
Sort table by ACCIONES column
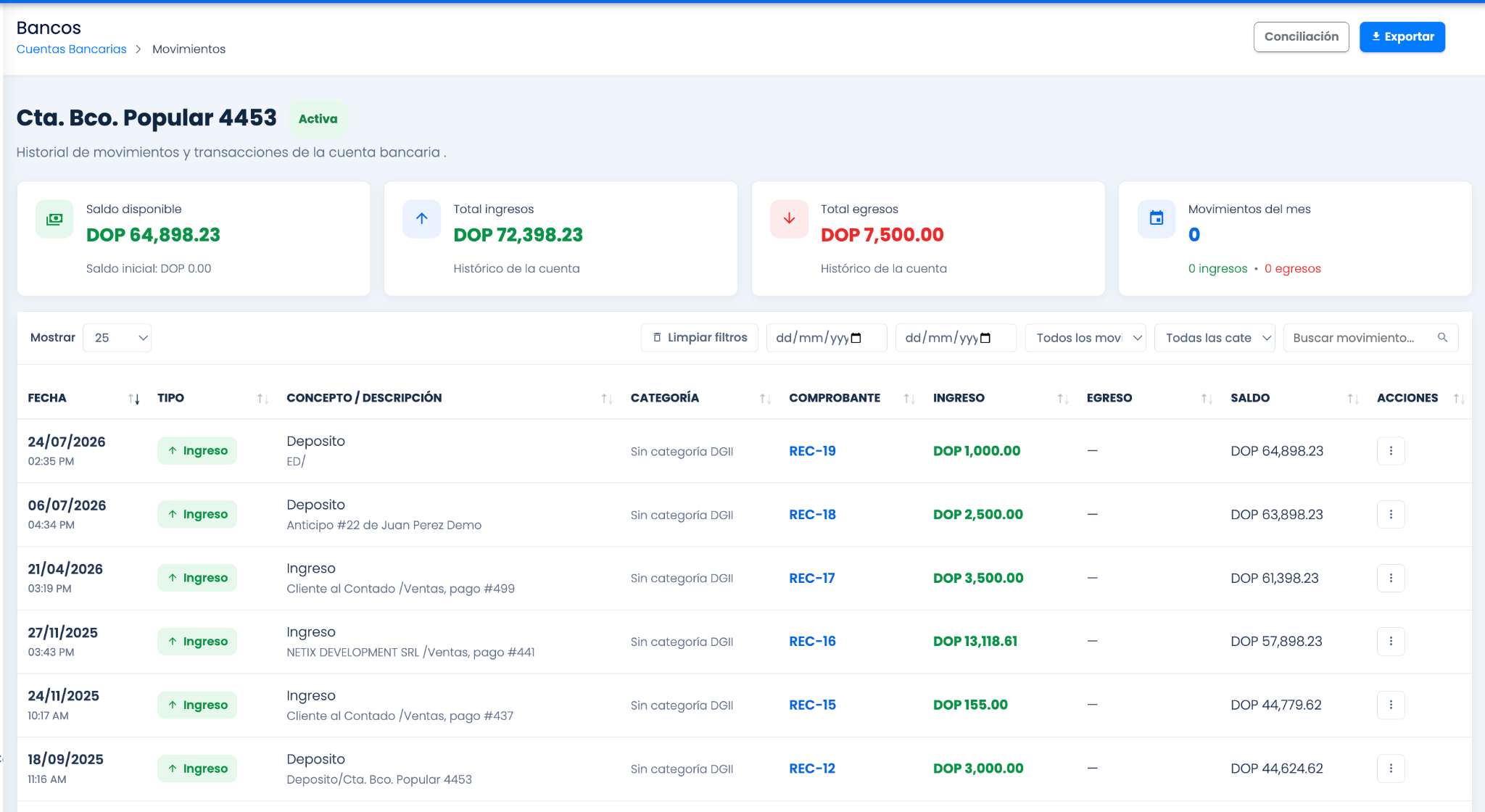tap(1459, 399)
